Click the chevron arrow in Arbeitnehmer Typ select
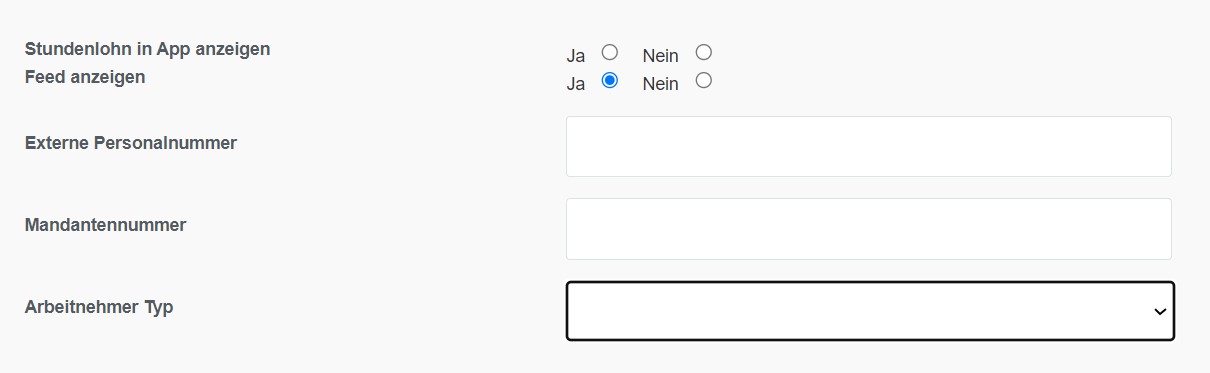This screenshot has height=373, width=1210. click(1160, 312)
